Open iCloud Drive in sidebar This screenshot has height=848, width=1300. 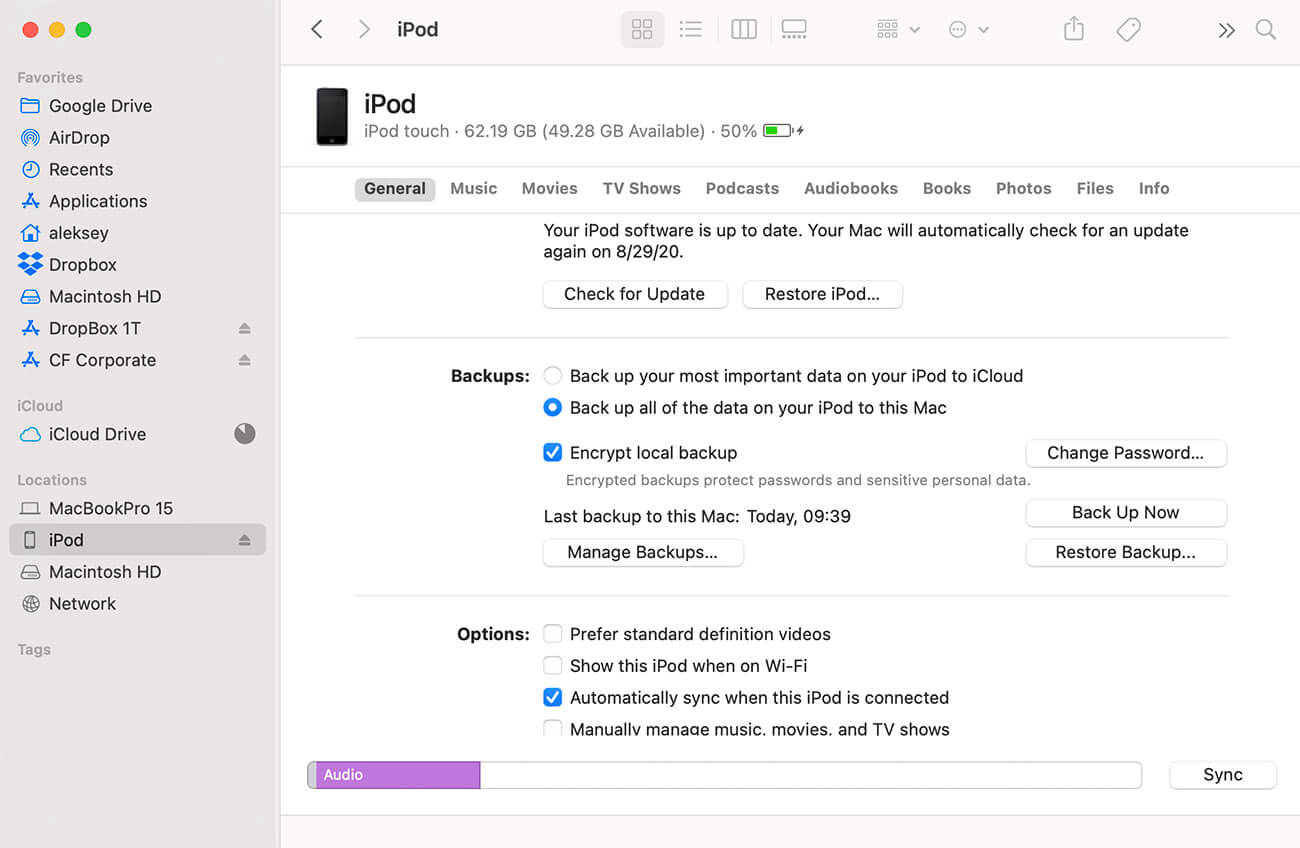[97, 435]
